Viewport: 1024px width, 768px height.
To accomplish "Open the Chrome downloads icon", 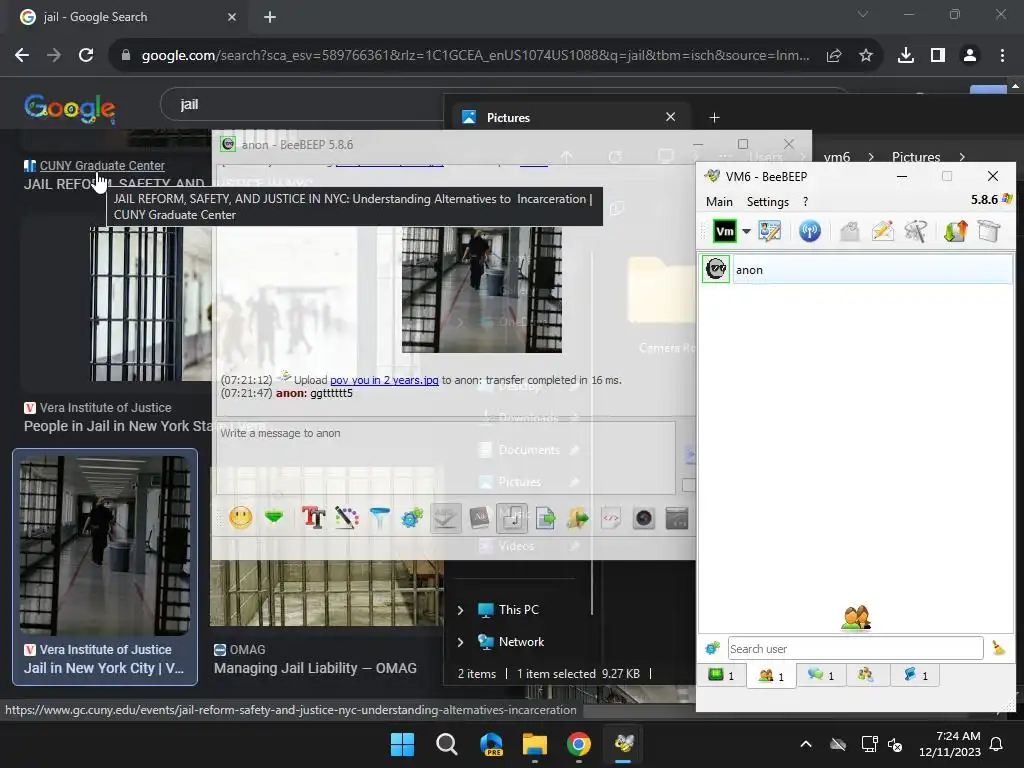I will (905, 56).
